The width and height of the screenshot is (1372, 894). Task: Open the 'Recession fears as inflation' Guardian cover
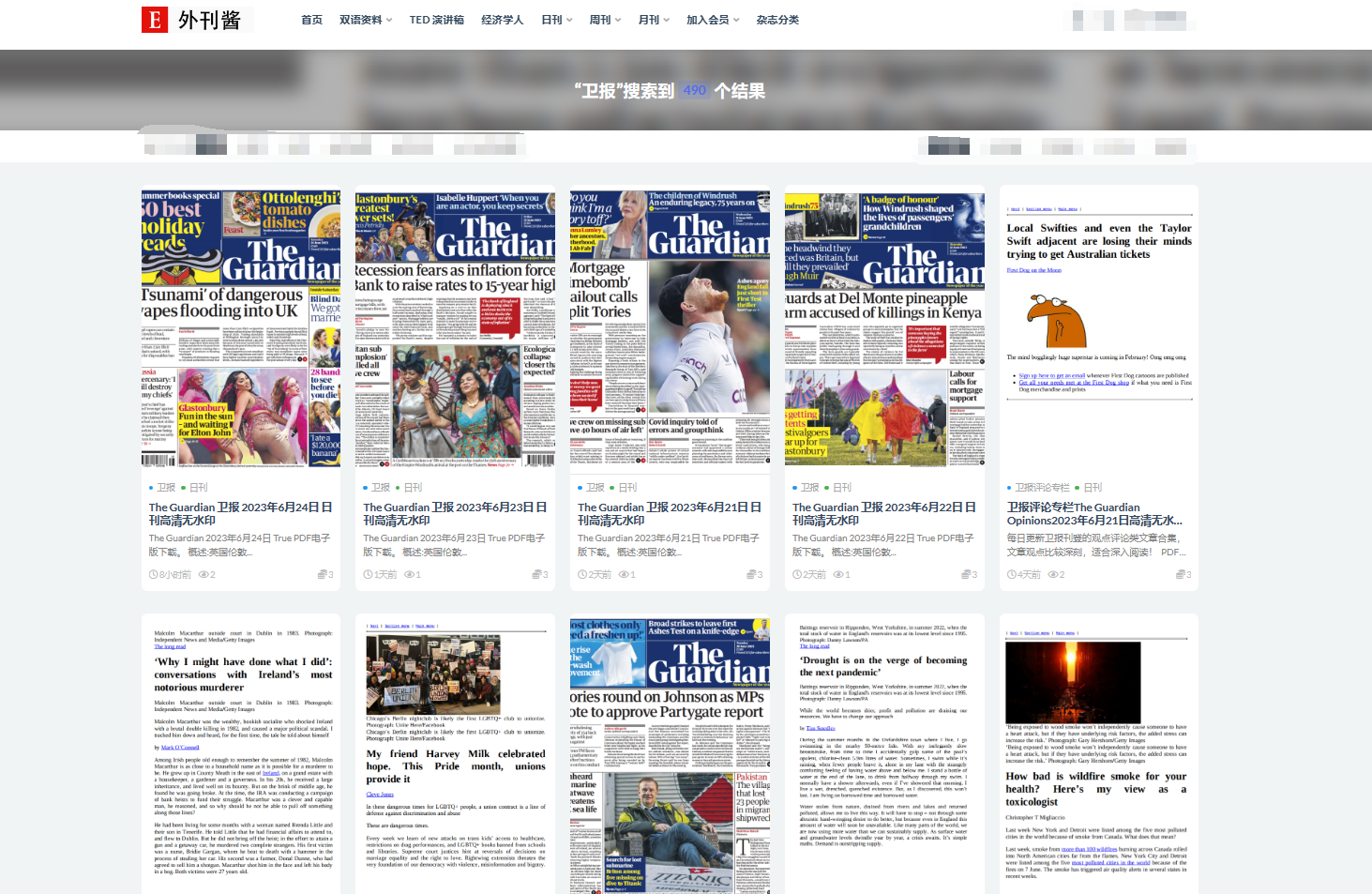456,329
